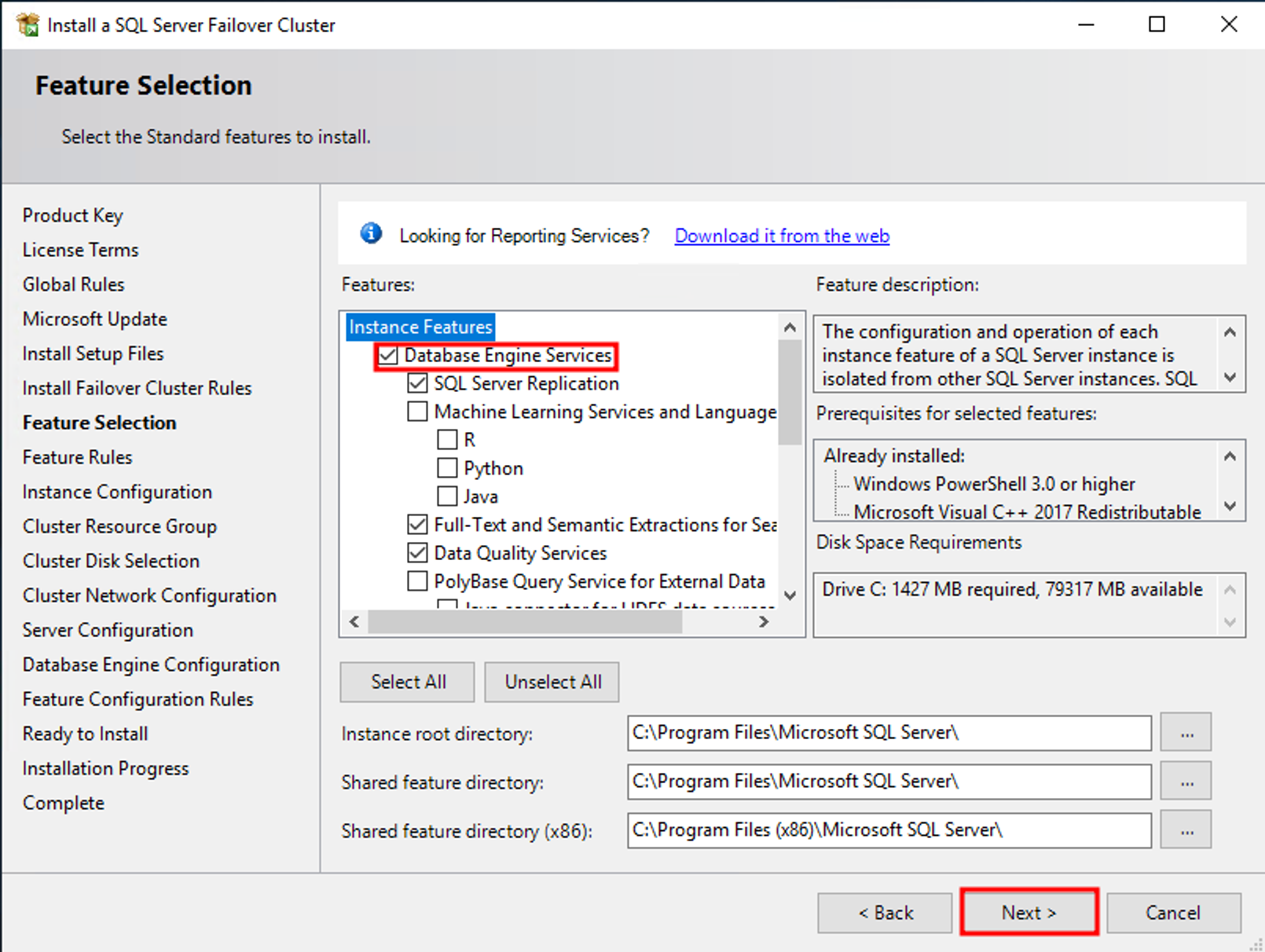Viewport: 1265px width, 952px height.
Task: Enable Machine Learning Services and Language checkbox
Action: click(x=417, y=412)
